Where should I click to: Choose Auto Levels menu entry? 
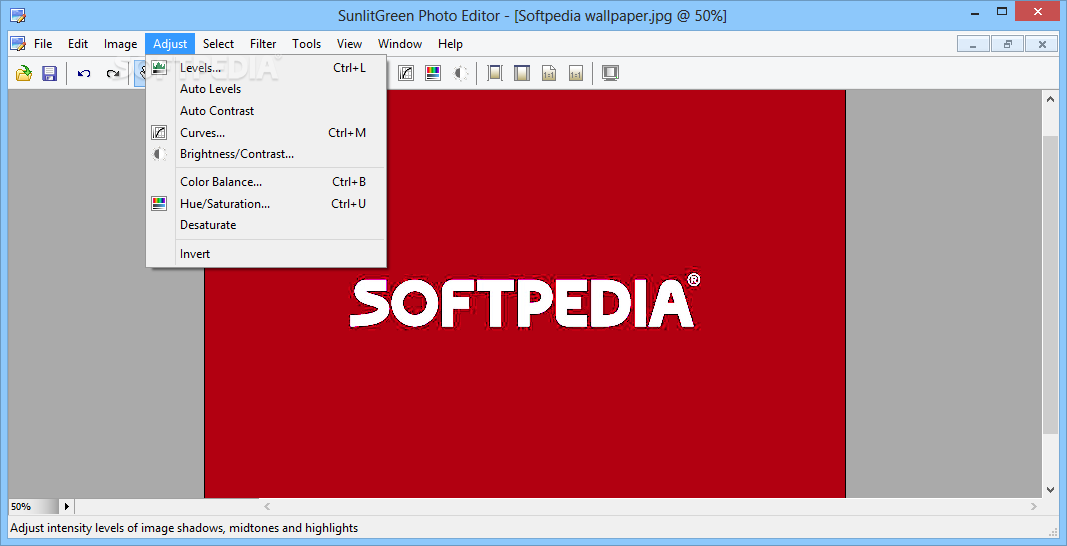click(266, 89)
